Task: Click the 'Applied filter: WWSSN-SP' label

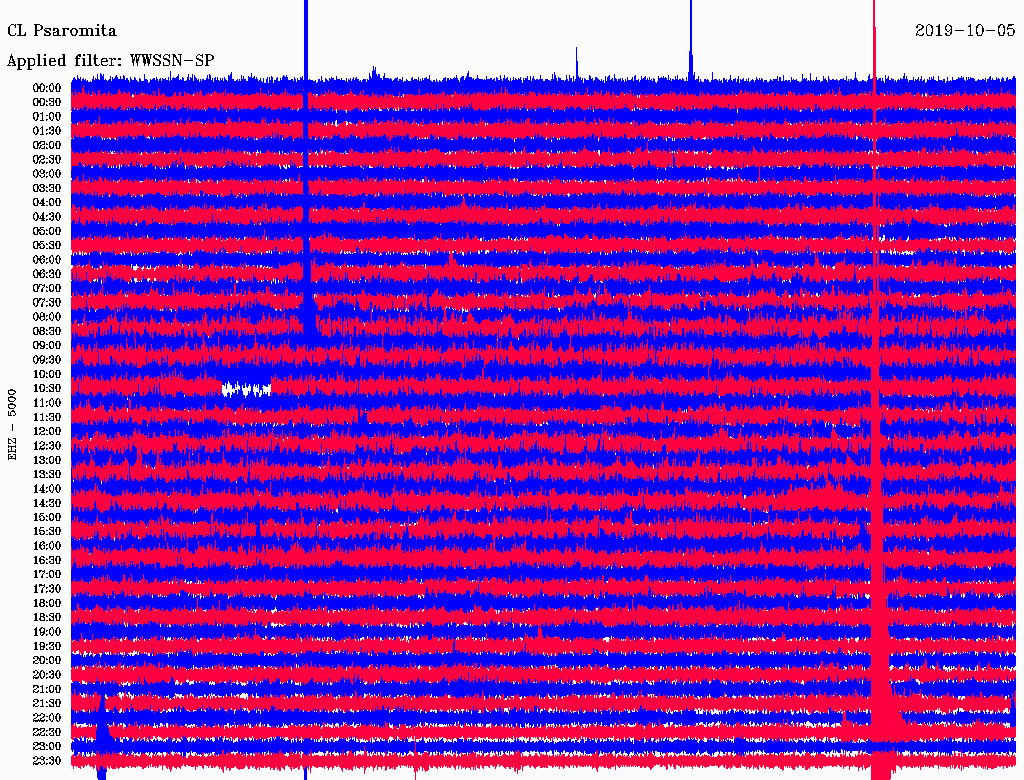Action: (x=110, y=61)
